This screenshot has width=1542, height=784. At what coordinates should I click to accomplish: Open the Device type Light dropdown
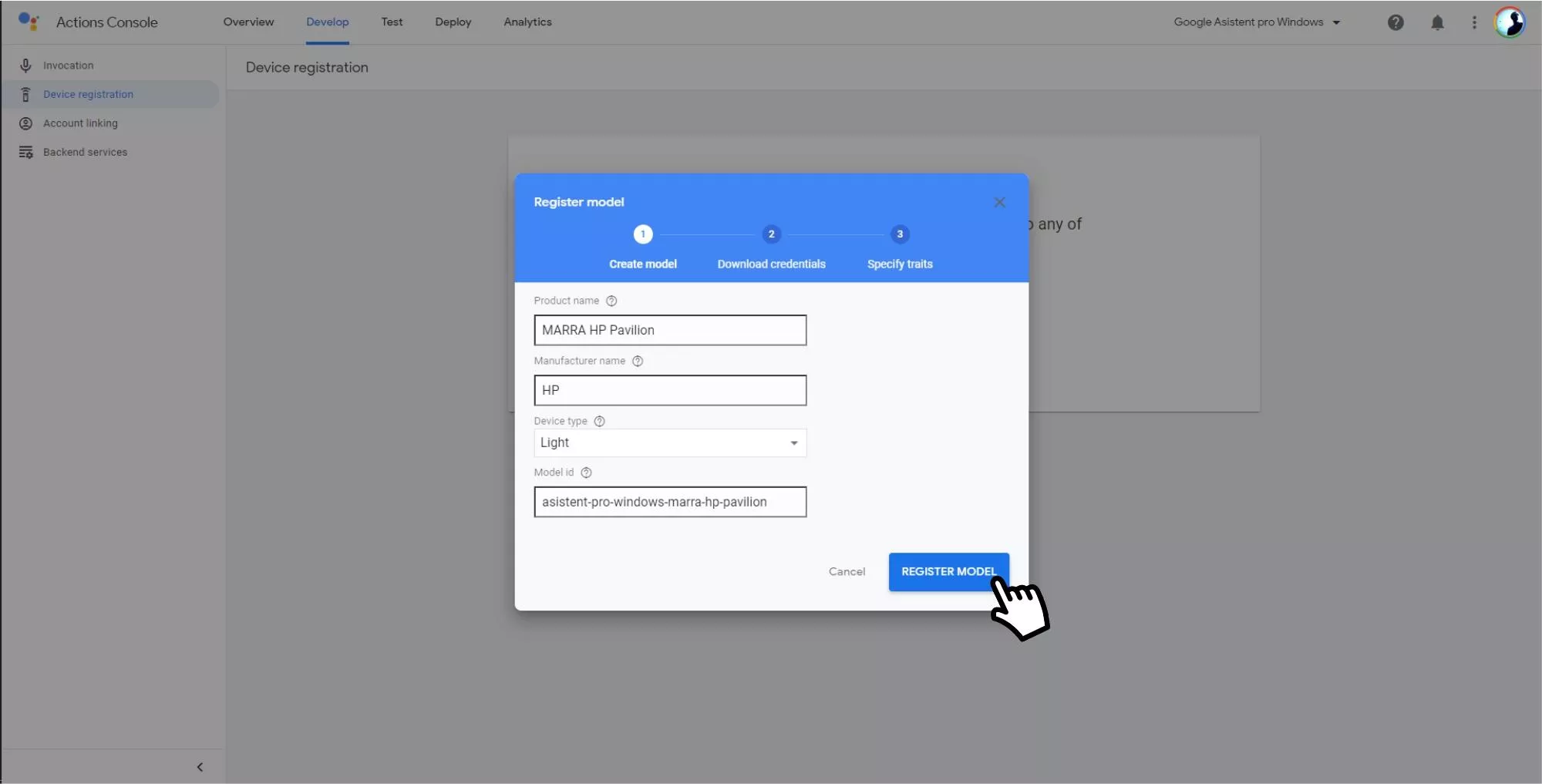(670, 442)
